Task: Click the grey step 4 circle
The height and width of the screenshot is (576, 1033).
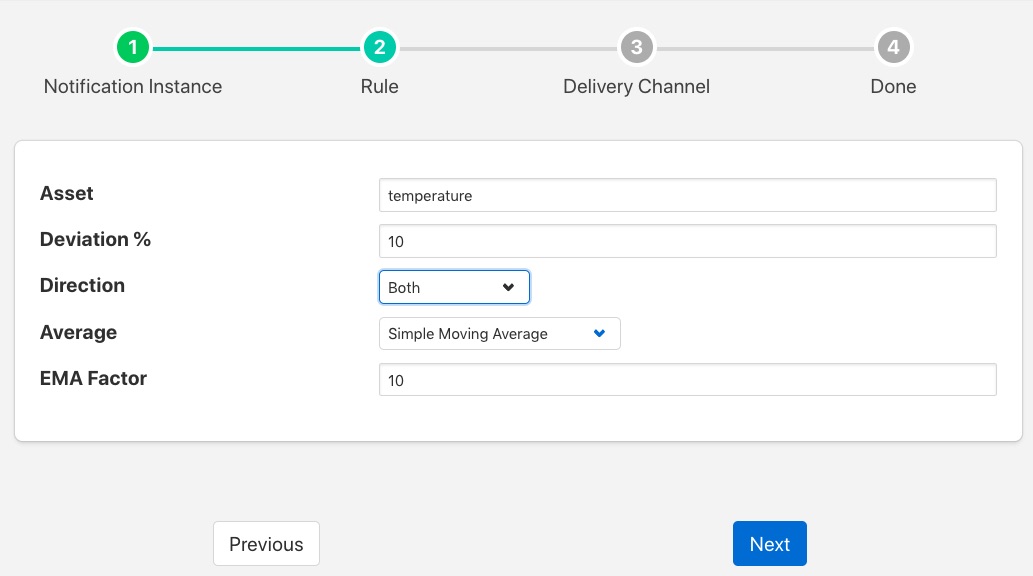Action: (x=893, y=47)
